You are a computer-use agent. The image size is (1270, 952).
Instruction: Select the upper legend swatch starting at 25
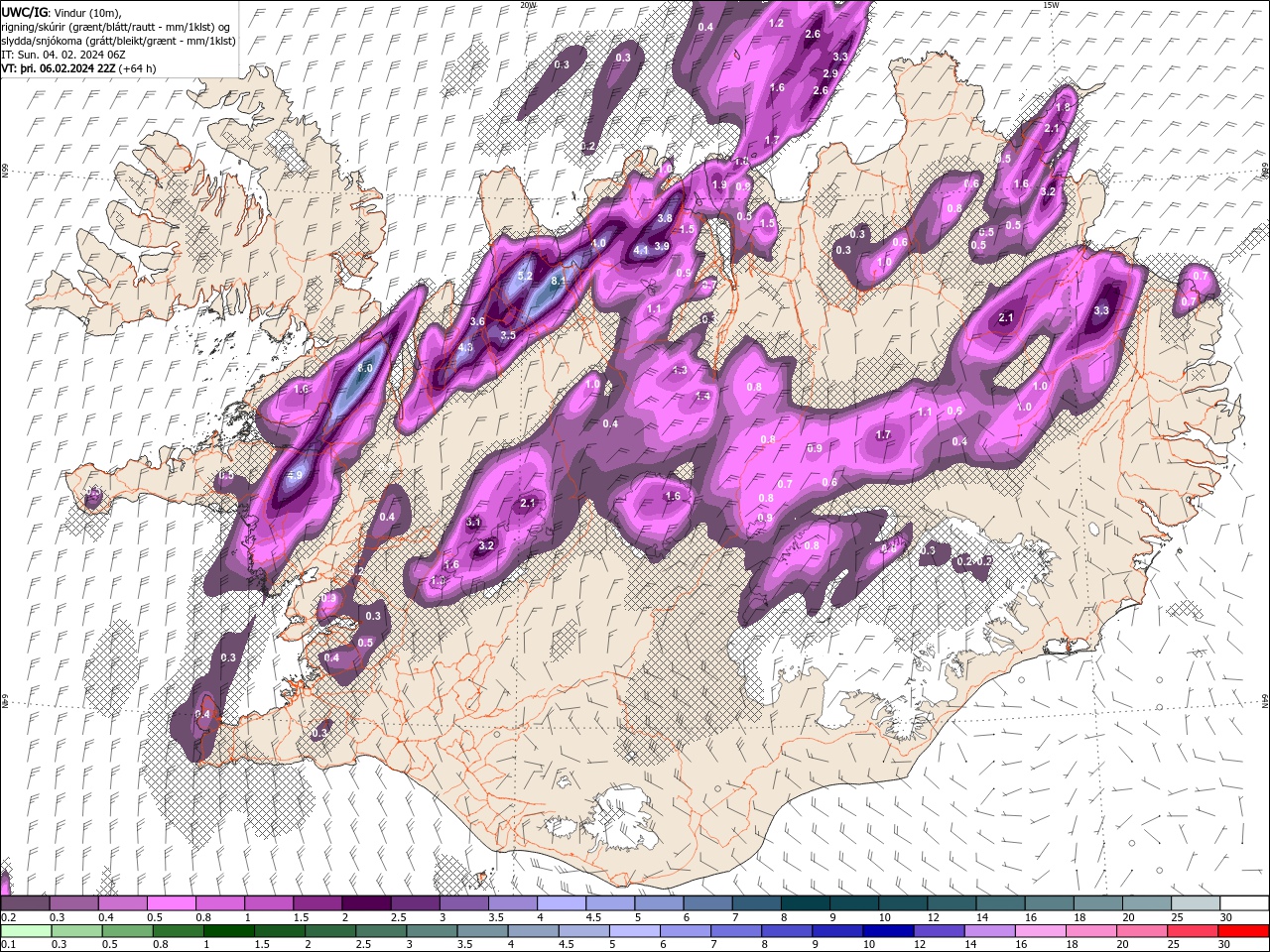[x=1195, y=903]
